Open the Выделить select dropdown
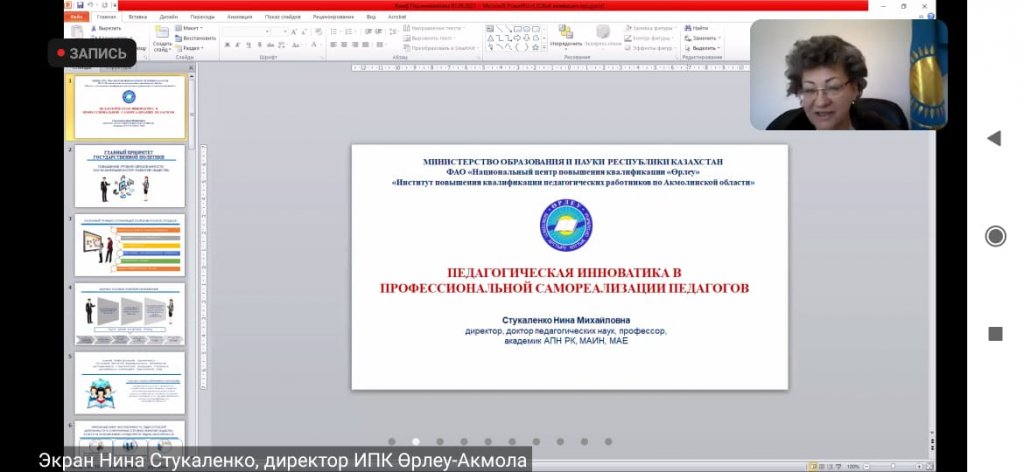Viewport: 1024px width, 472px height. (702, 48)
